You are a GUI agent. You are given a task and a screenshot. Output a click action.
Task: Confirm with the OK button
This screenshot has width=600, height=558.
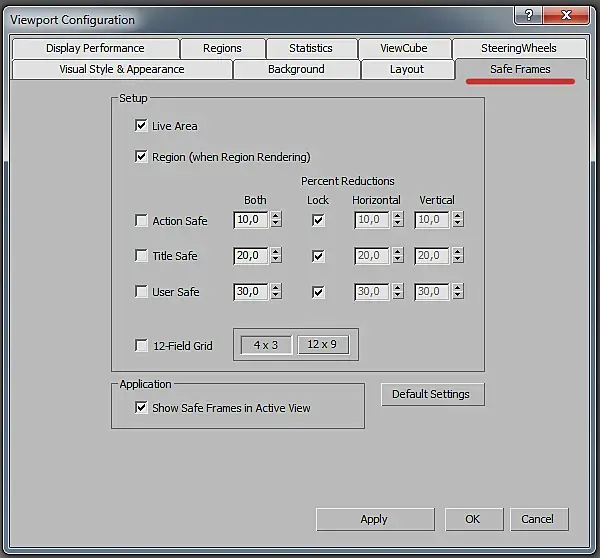[474, 519]
